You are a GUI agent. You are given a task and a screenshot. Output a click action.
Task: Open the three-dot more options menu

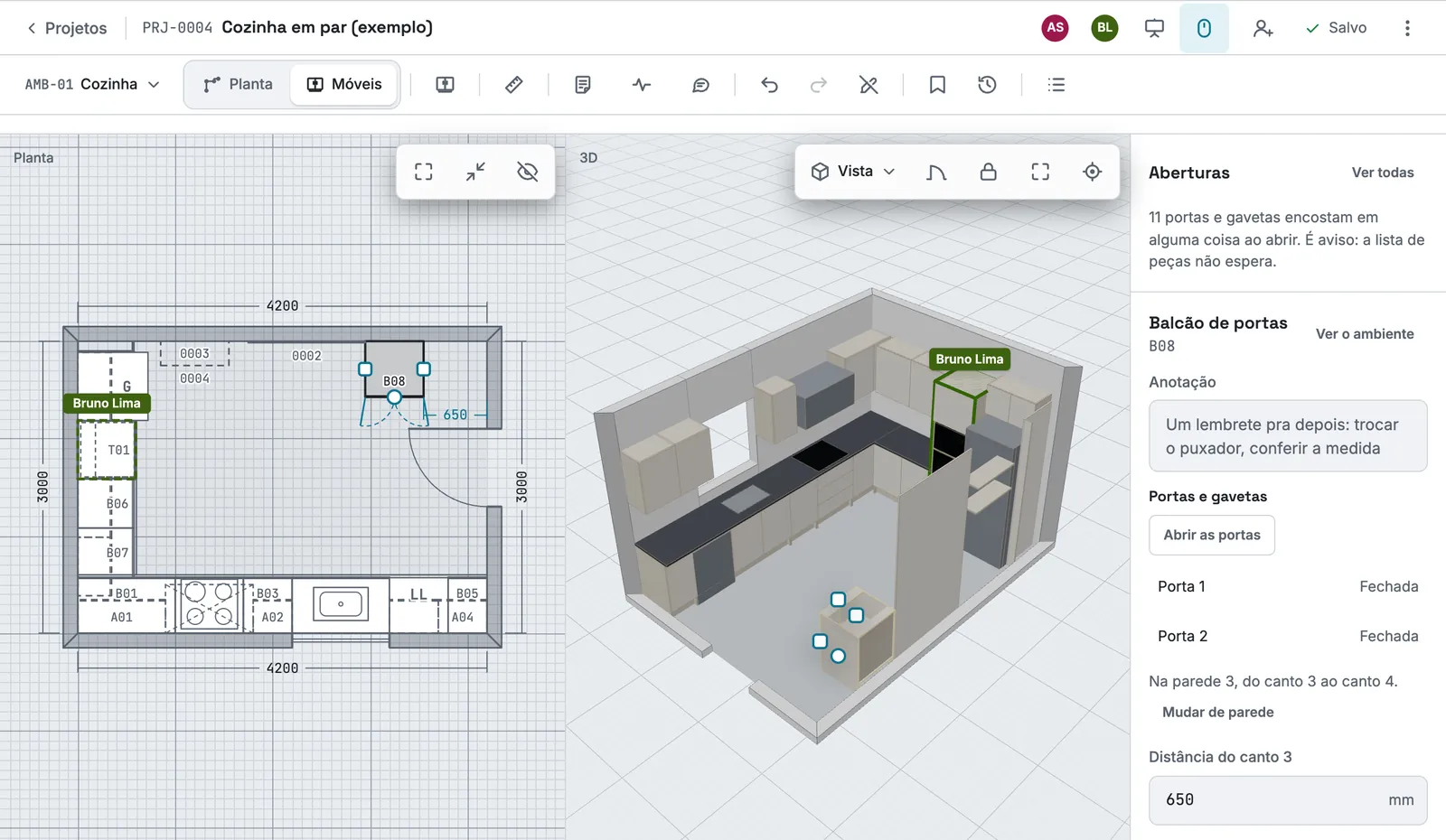(x=1407, y=28)
